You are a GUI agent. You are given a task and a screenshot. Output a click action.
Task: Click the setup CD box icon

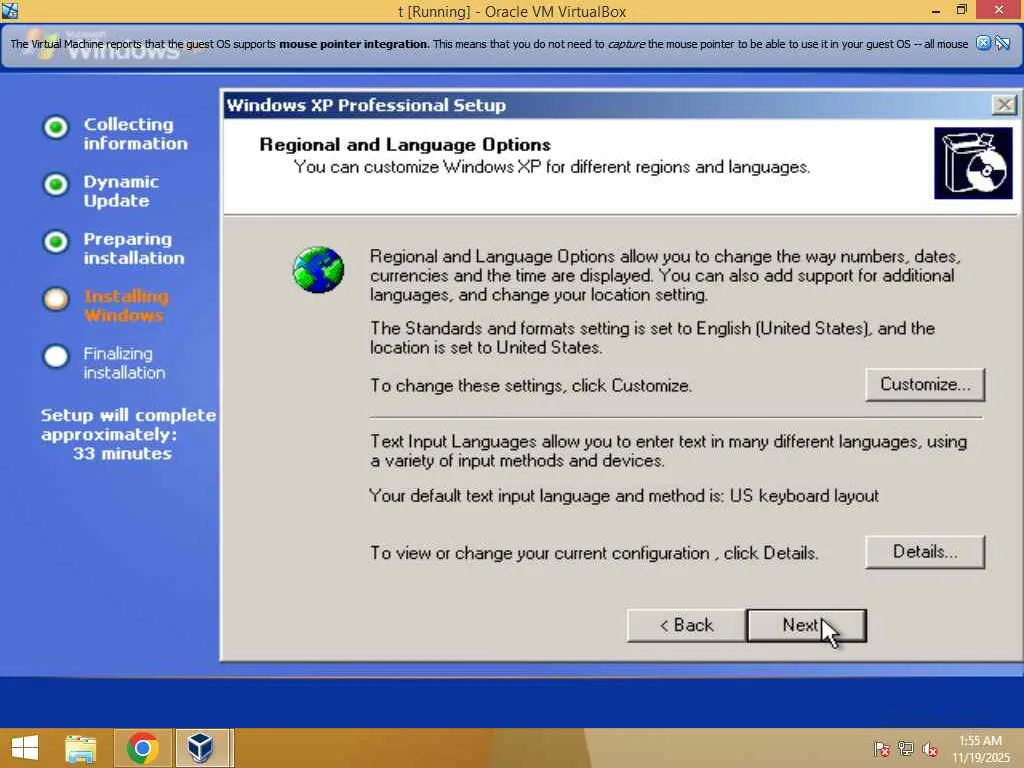coord(973,163)
